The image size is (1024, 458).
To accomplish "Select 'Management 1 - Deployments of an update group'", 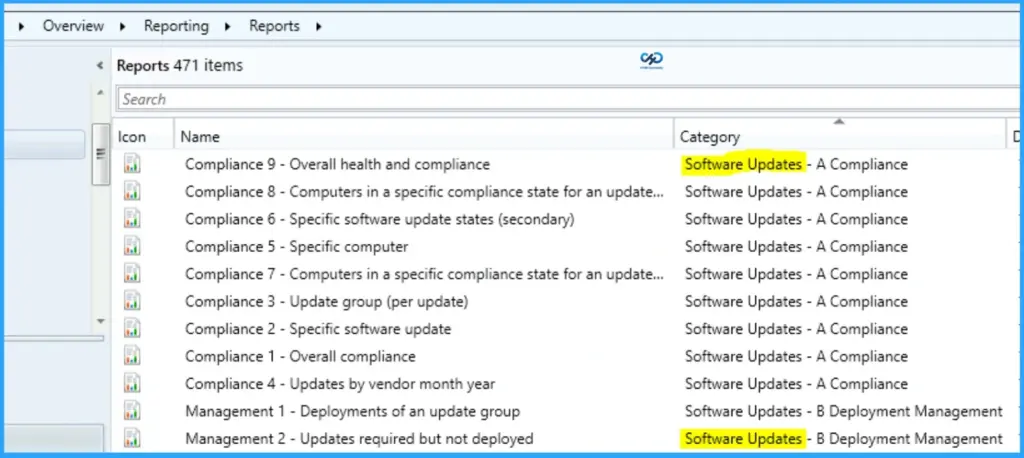I will 353,412.
